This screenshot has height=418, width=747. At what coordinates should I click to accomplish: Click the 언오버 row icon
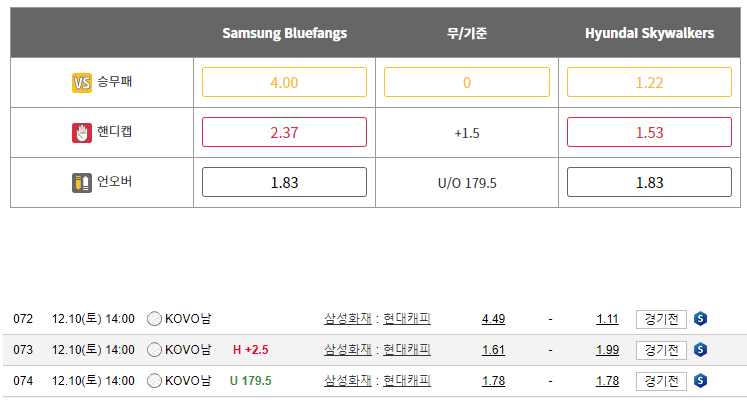pyautogui.click(x=82, y=182)
